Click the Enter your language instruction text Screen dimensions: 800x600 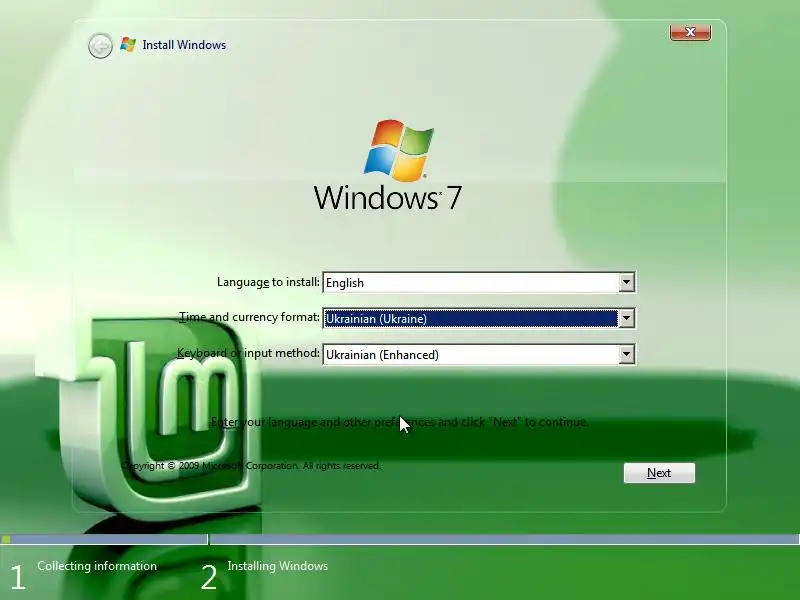pos(399,422)
